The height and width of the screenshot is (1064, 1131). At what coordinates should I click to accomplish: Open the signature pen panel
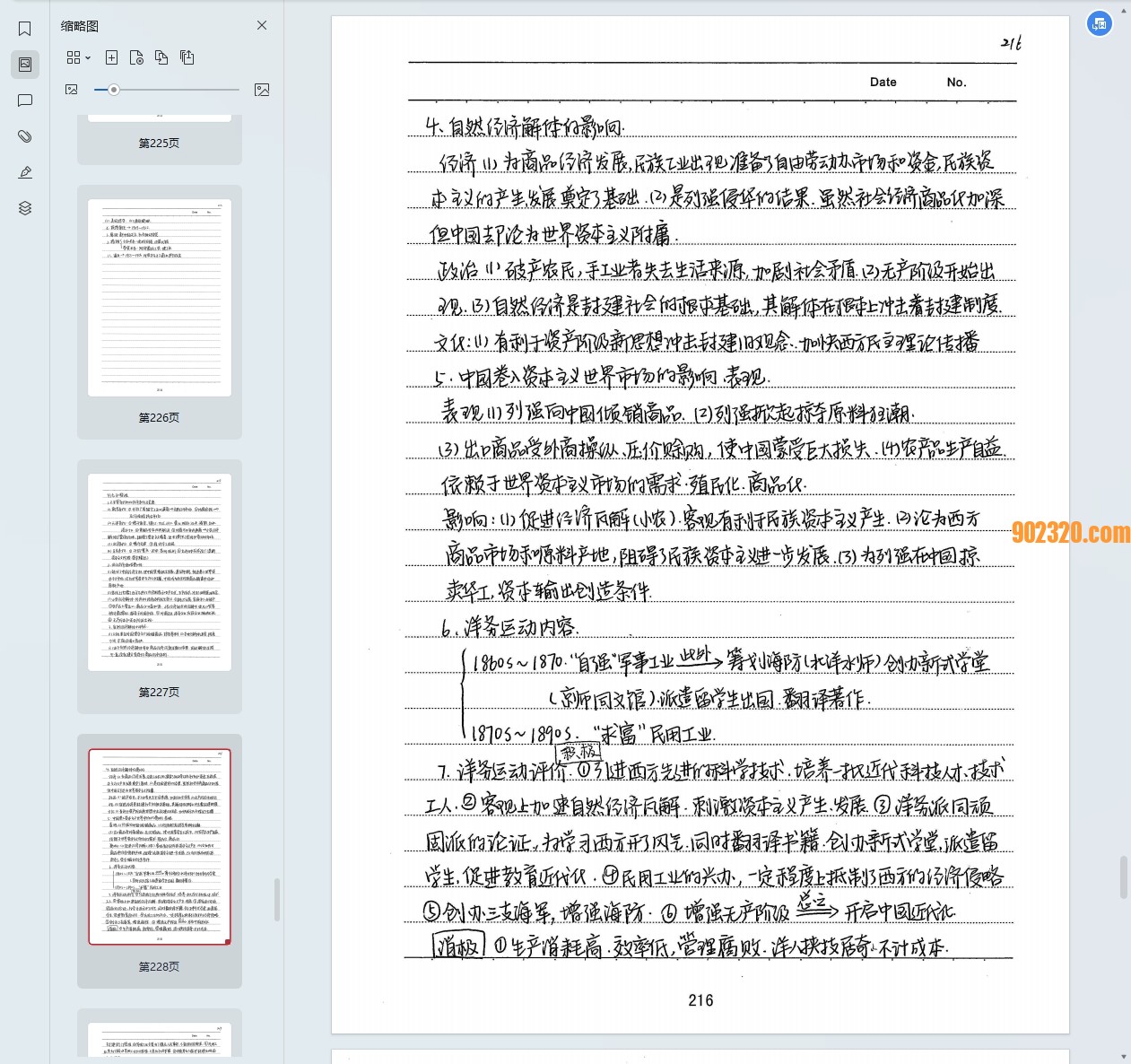click(25, 172)
